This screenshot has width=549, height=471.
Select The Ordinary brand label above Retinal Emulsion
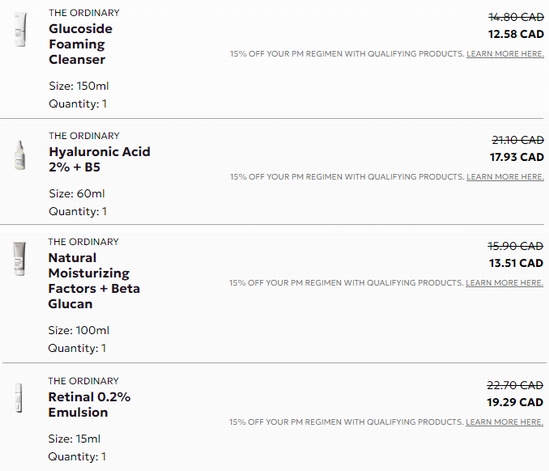(83, 381)
